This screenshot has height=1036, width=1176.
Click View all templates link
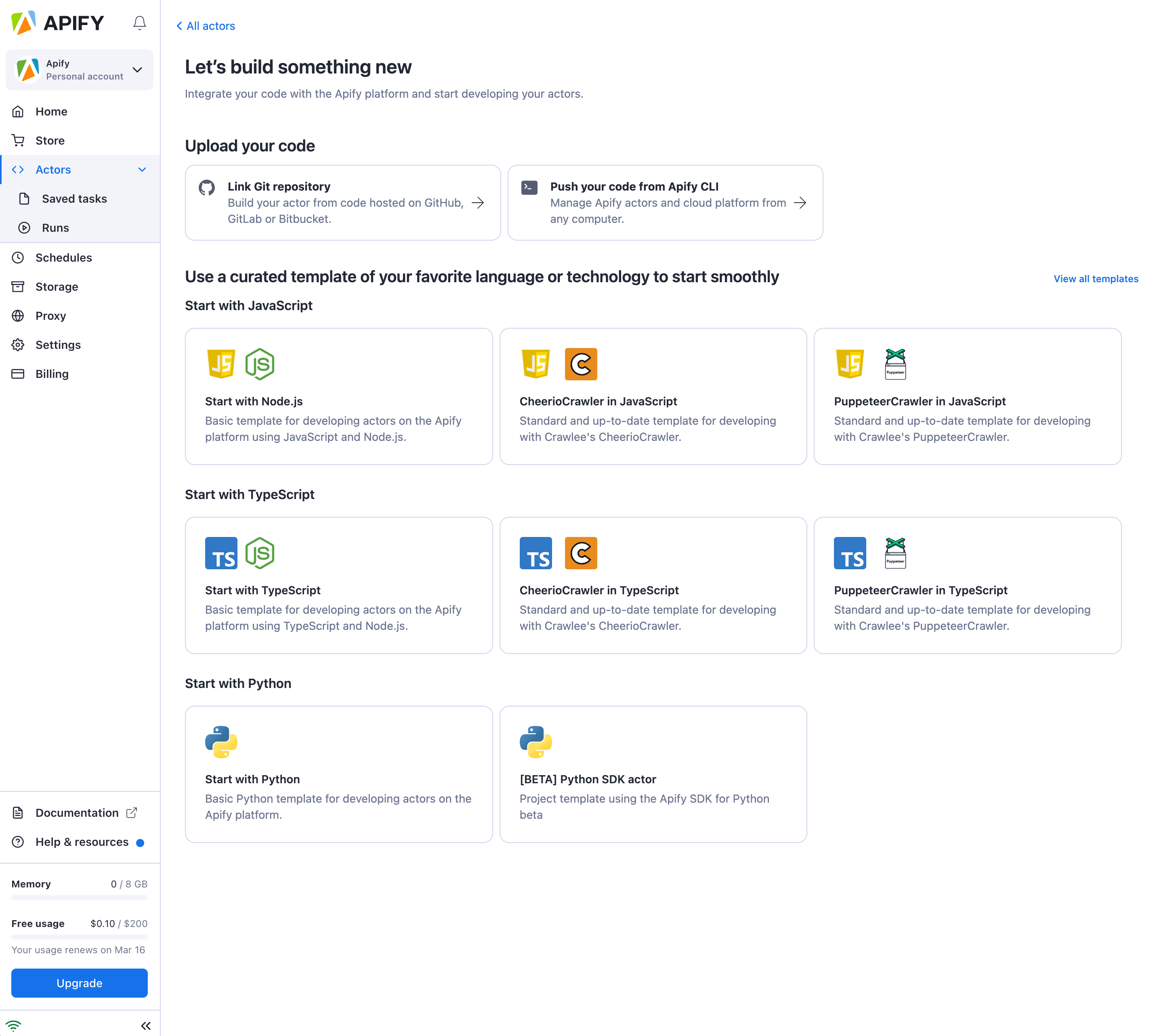1097,279
